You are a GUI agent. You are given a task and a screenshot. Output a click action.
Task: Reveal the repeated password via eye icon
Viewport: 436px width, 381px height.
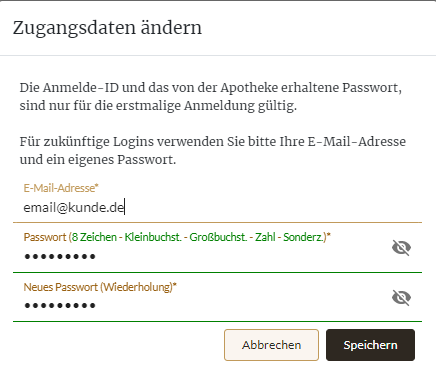click(401, 297)
